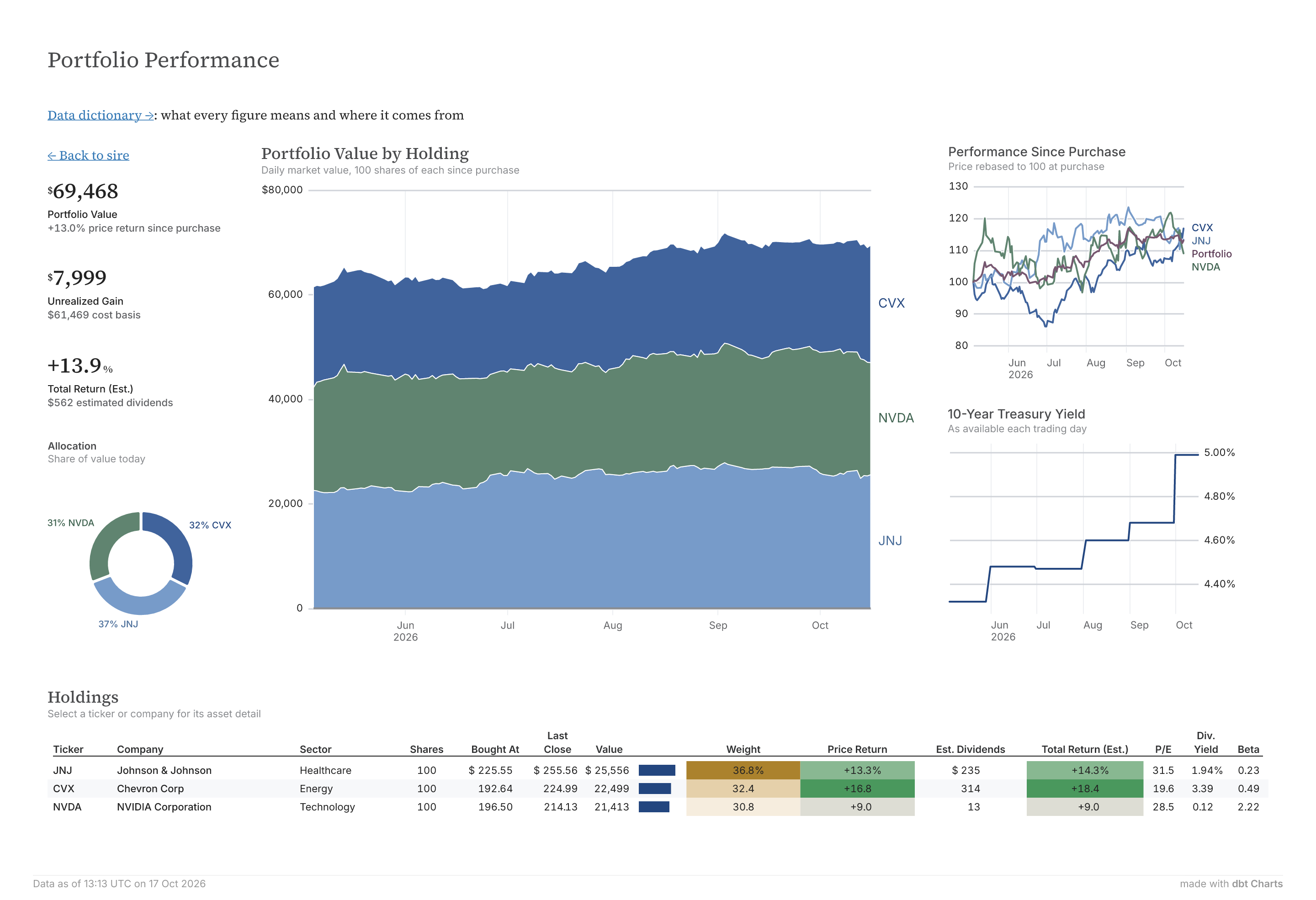Open Johnson & Johnson company detail

(164, 770)
